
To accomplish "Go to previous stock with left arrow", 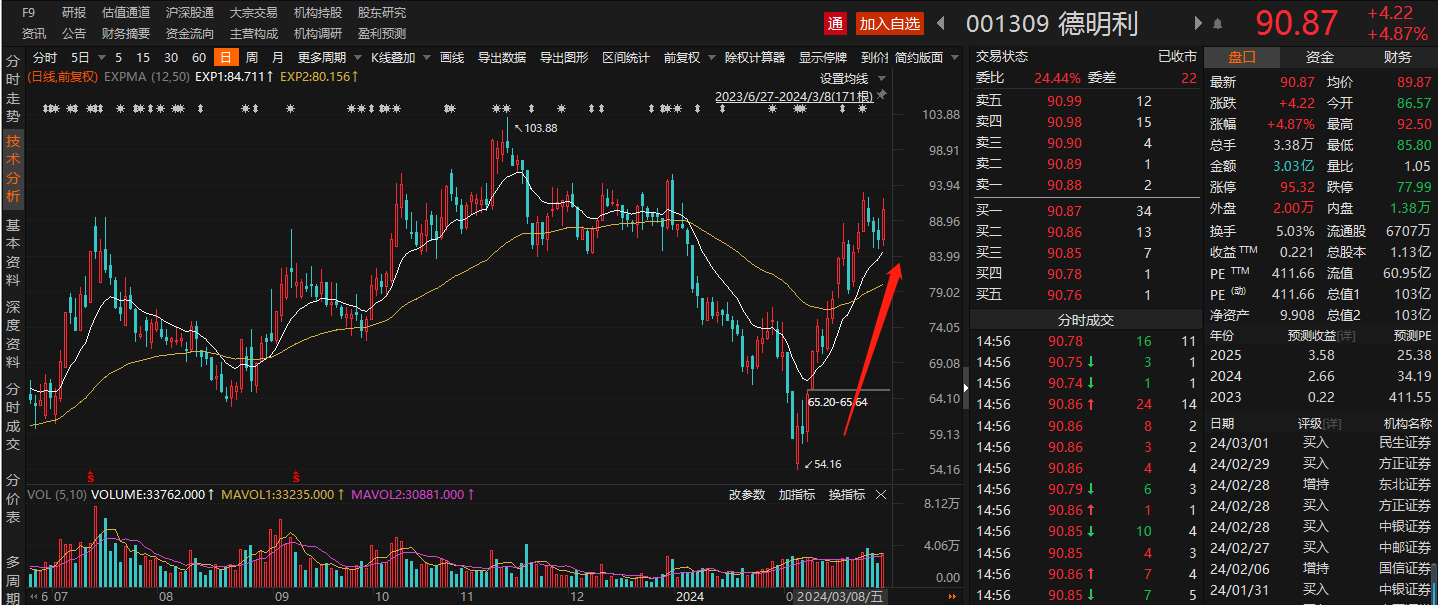I will click(x=940, y=23).
